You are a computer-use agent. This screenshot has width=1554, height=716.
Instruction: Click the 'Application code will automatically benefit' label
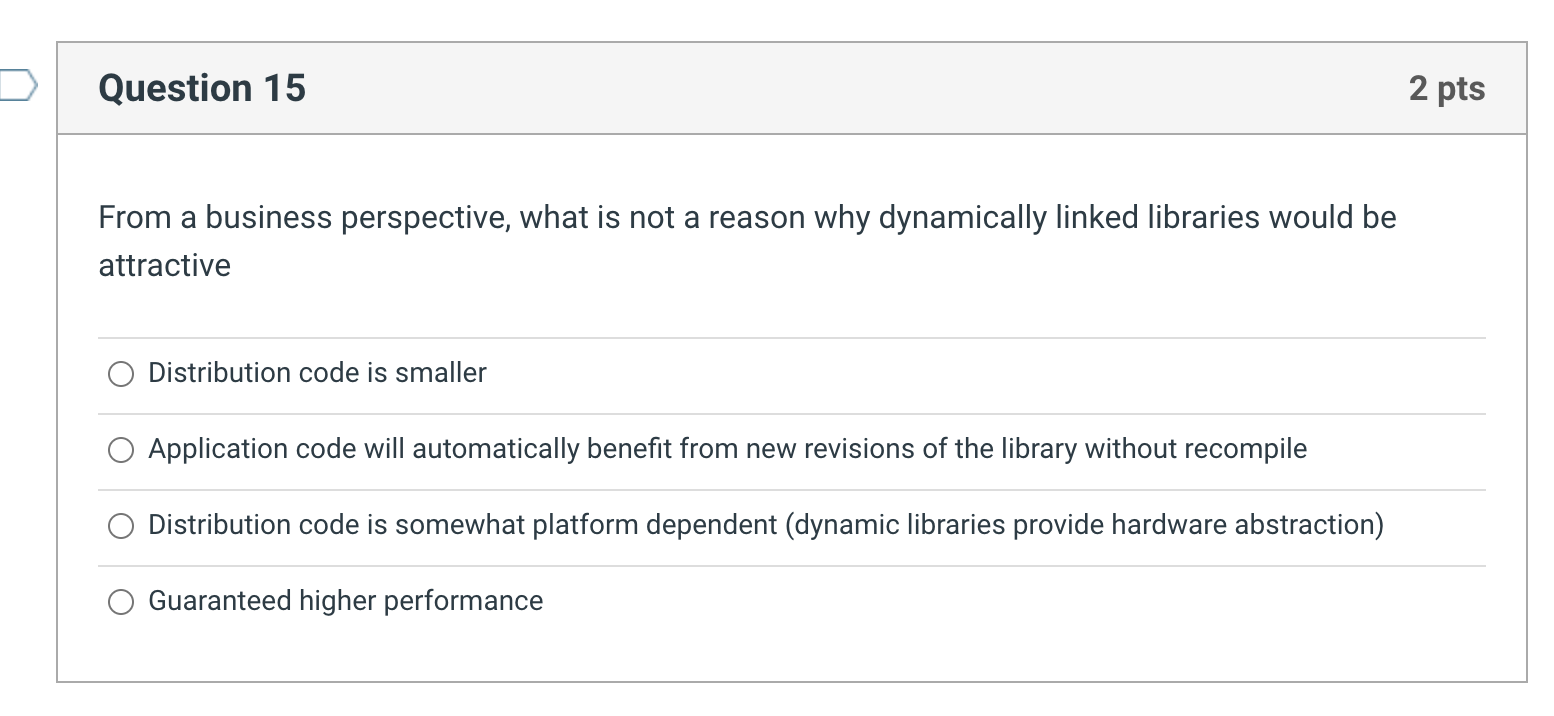point(727,450)
